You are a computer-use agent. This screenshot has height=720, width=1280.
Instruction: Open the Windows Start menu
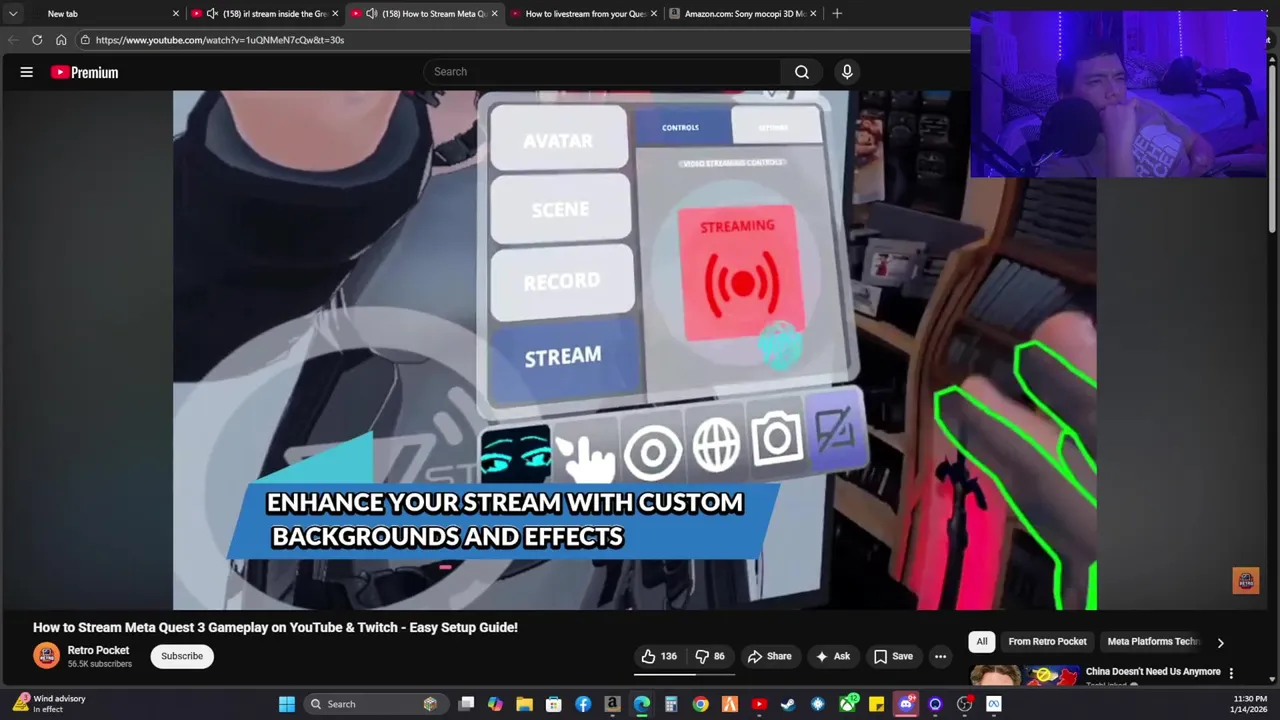coord(287,704)
